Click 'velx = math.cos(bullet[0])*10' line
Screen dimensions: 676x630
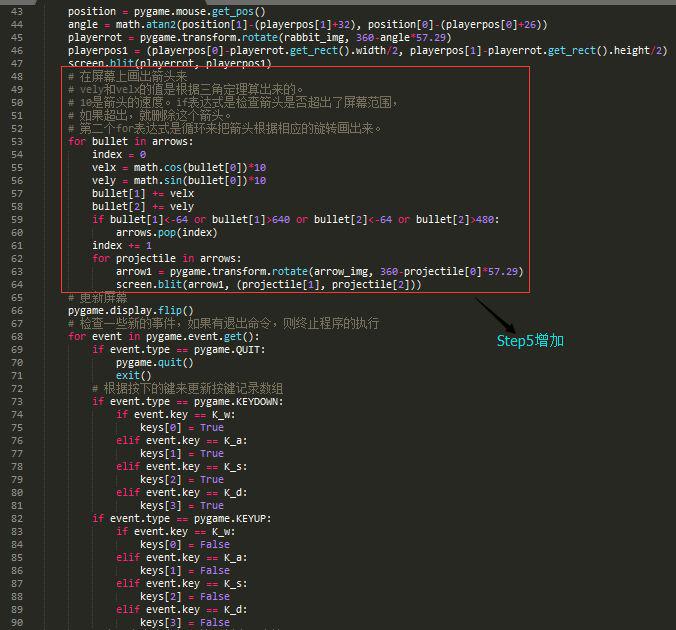[x=179, y=167]
